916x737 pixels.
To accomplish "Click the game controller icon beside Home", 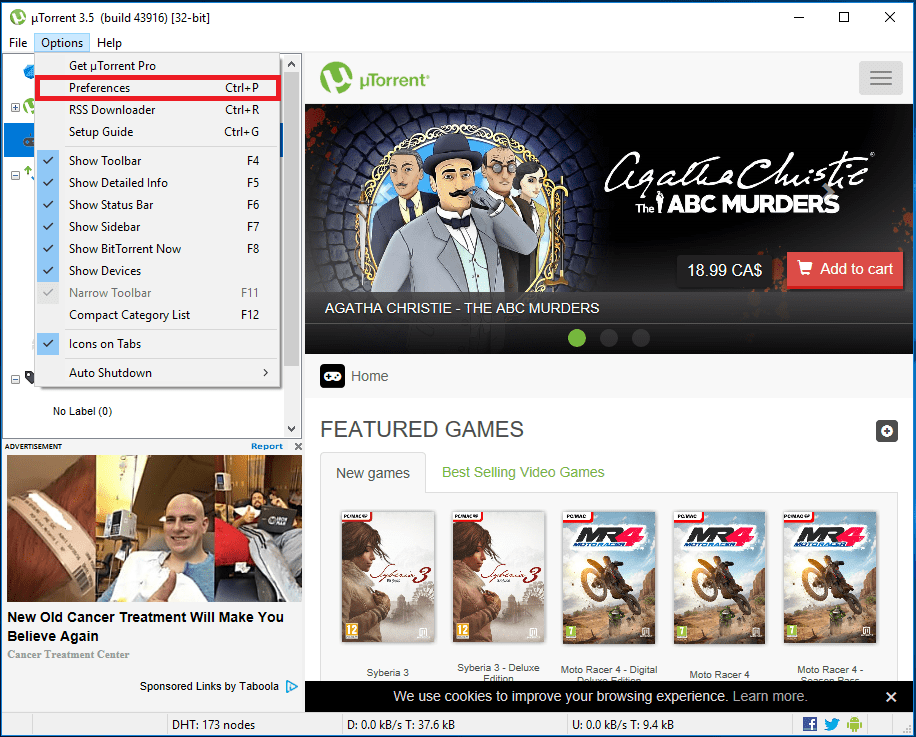I will [332, 376].
